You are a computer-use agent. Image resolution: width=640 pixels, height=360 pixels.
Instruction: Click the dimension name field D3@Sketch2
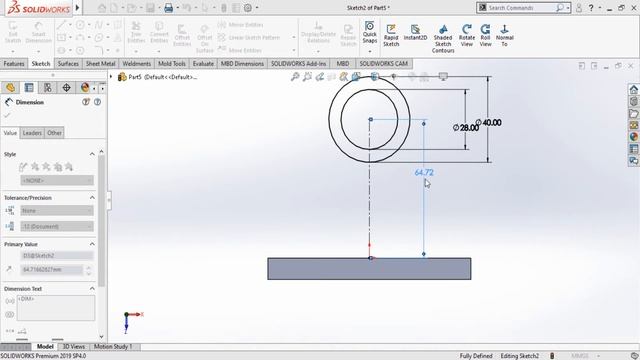pos(57,256)
